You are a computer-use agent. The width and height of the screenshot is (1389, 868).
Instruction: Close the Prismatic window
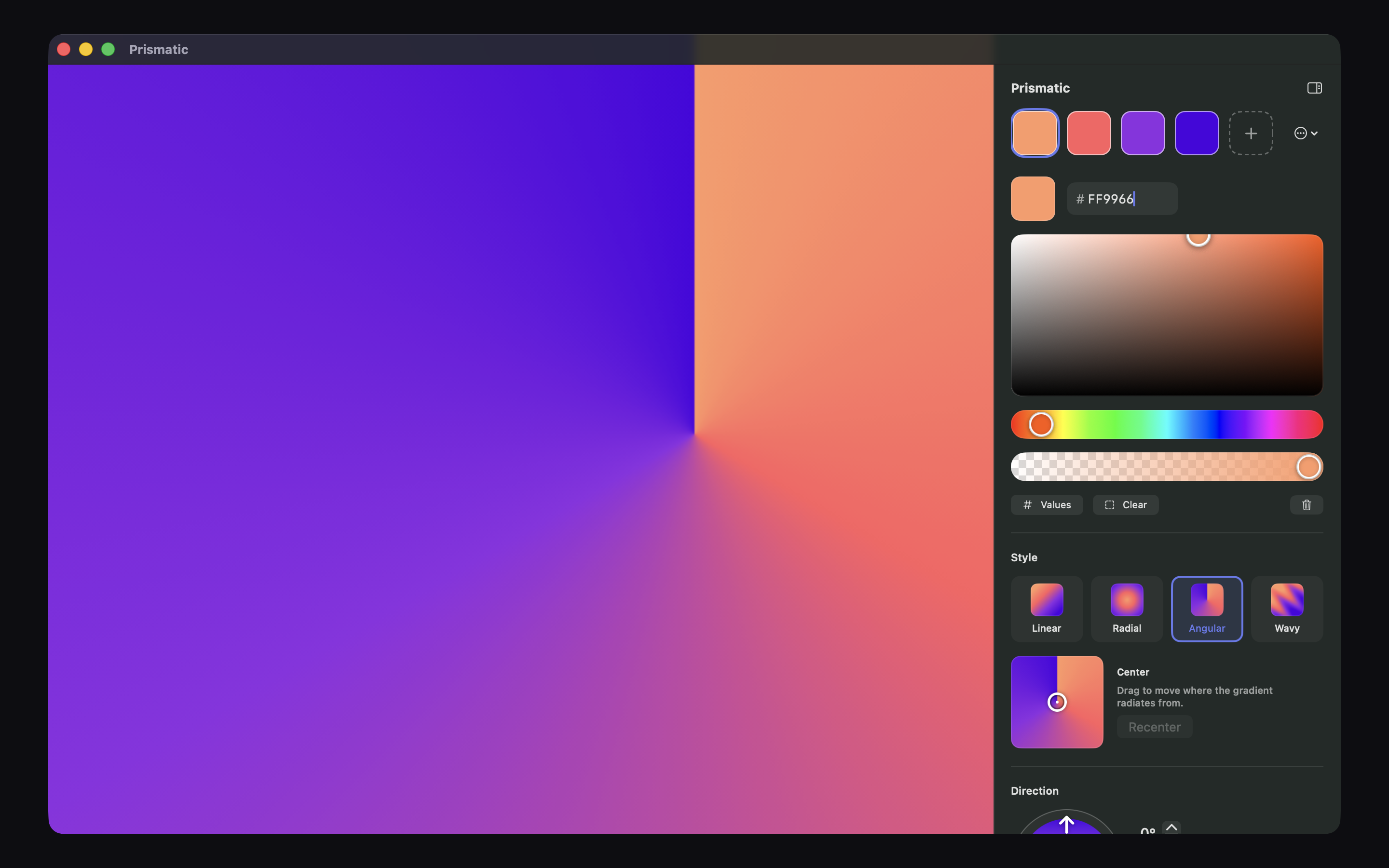pos(64,49)
